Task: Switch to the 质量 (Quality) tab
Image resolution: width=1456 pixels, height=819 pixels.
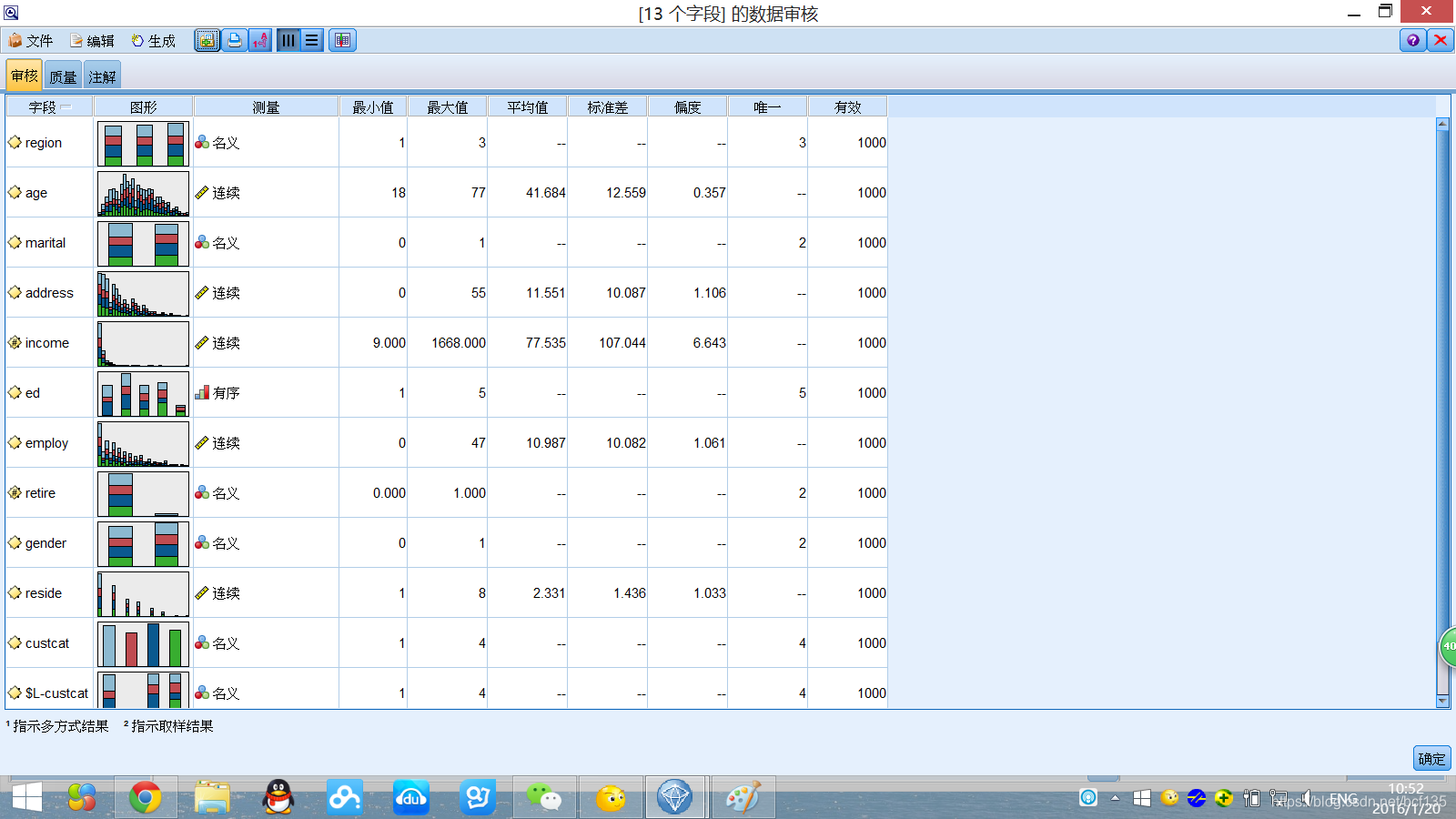Action: (x=63, y=76)
